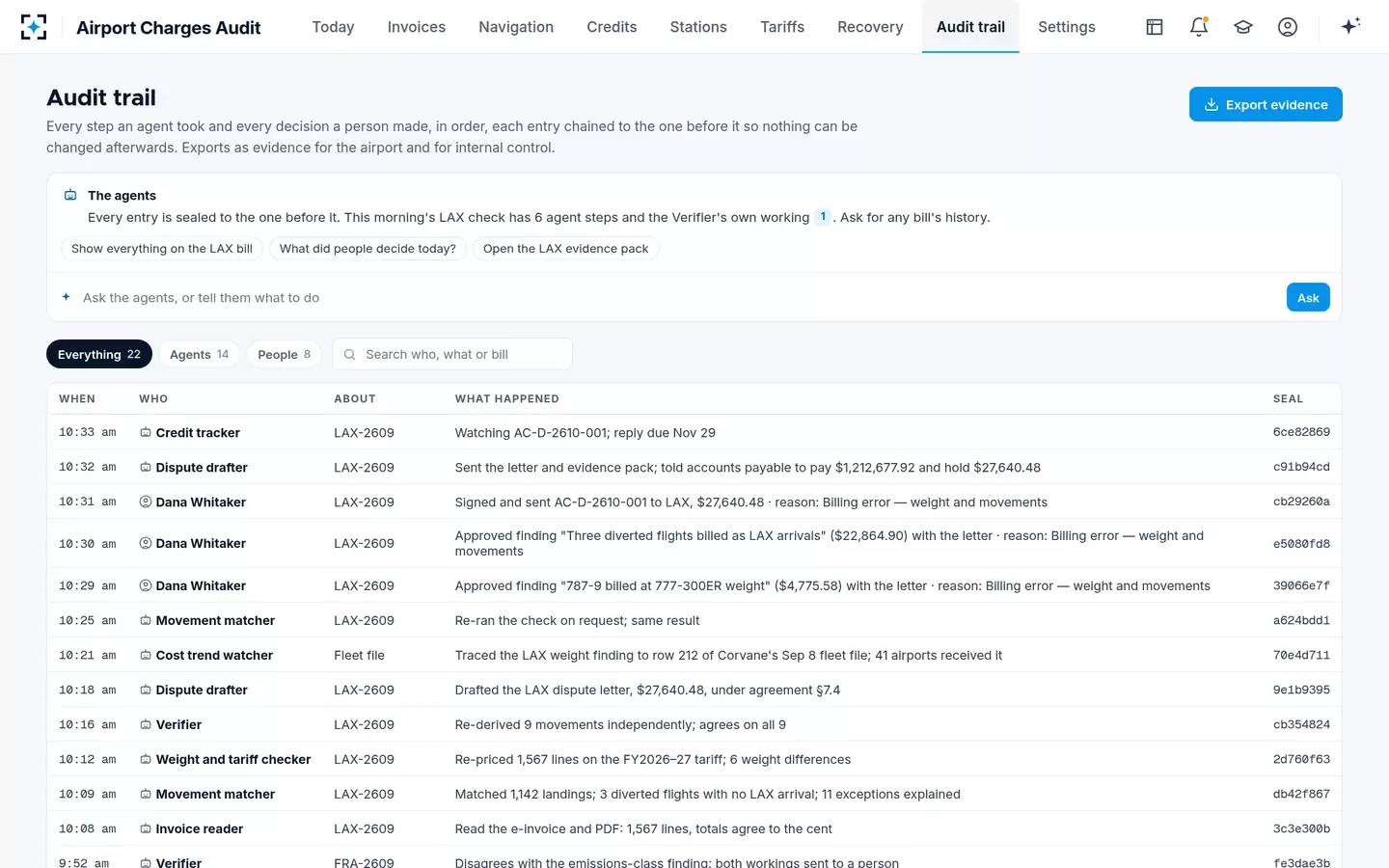
Task: Open the Credits tab
Action: pos(612,27)
